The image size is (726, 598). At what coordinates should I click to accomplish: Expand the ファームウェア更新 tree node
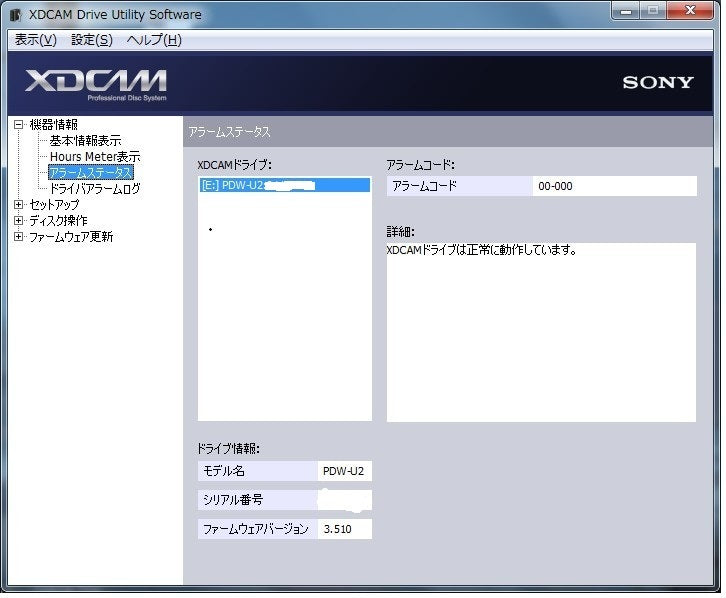point(19,237)
